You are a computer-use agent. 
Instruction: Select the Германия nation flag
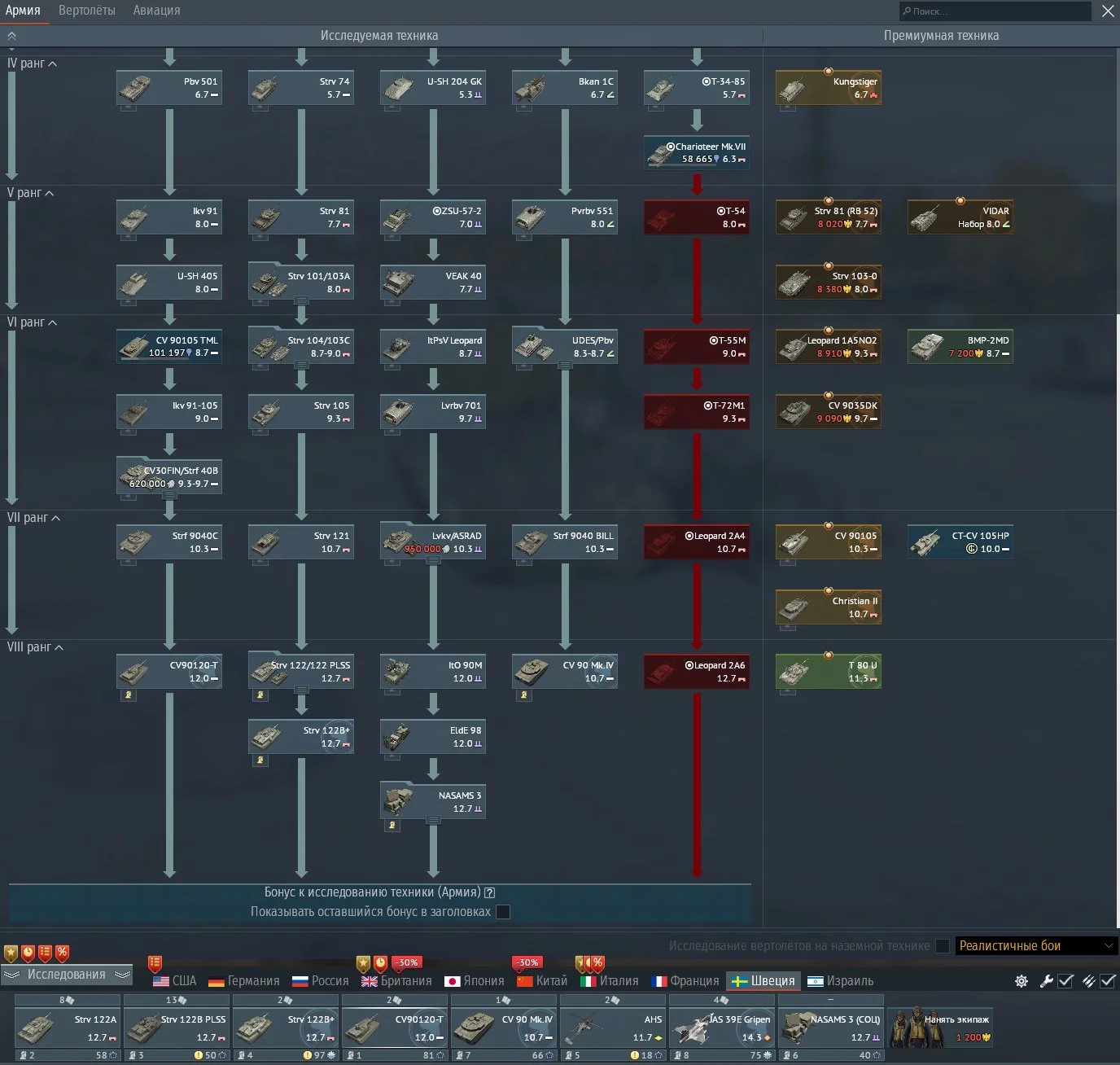click(244, 981)
